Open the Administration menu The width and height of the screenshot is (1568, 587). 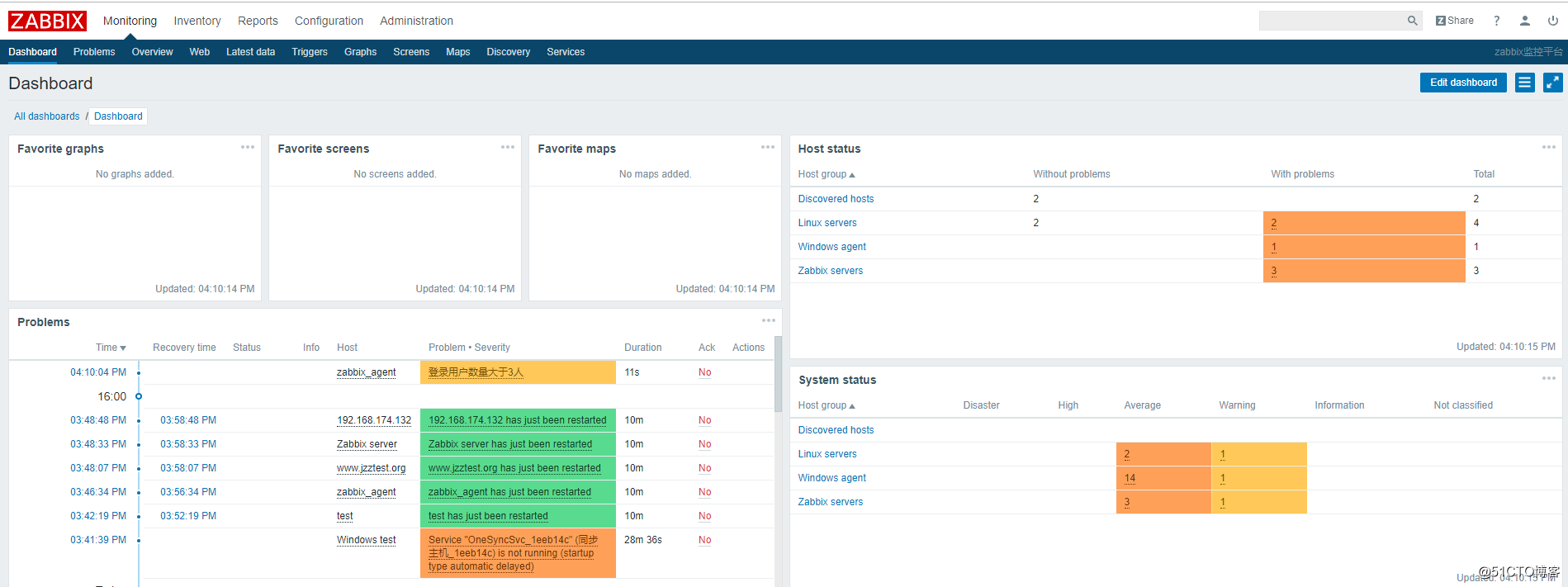click(416, 21)
